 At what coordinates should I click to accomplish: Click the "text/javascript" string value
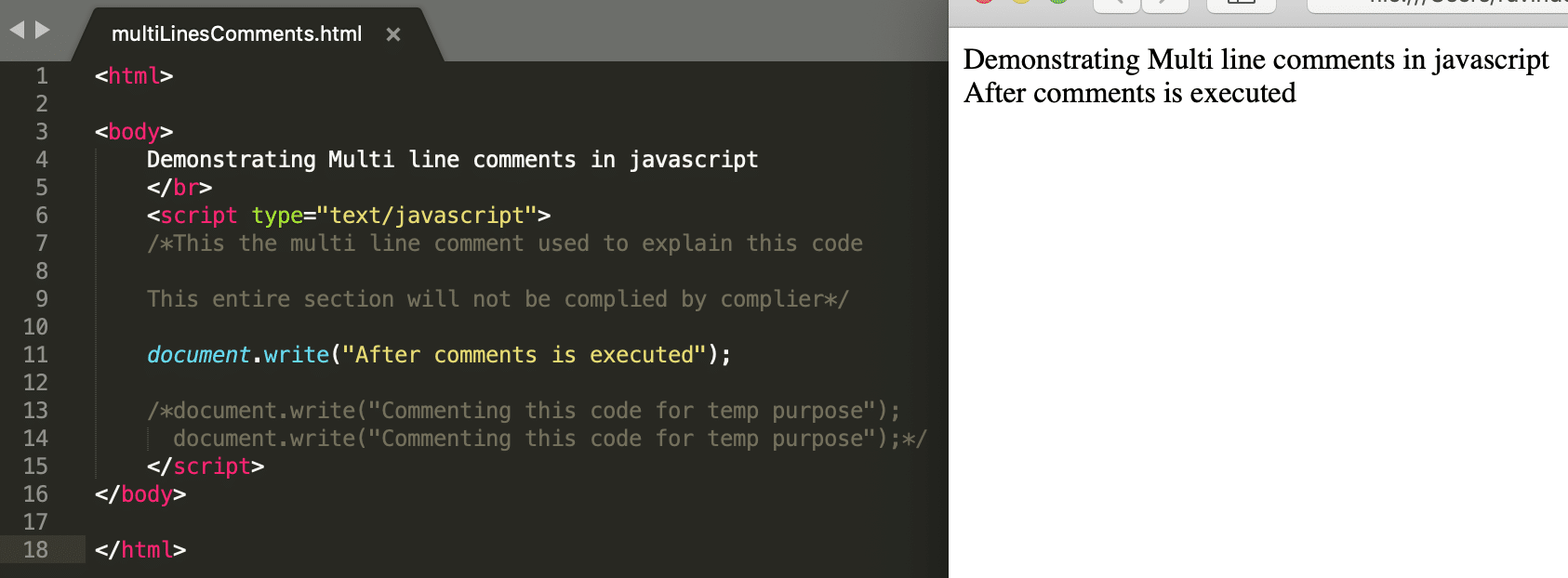pyautogui.click(x=427, y=216)
